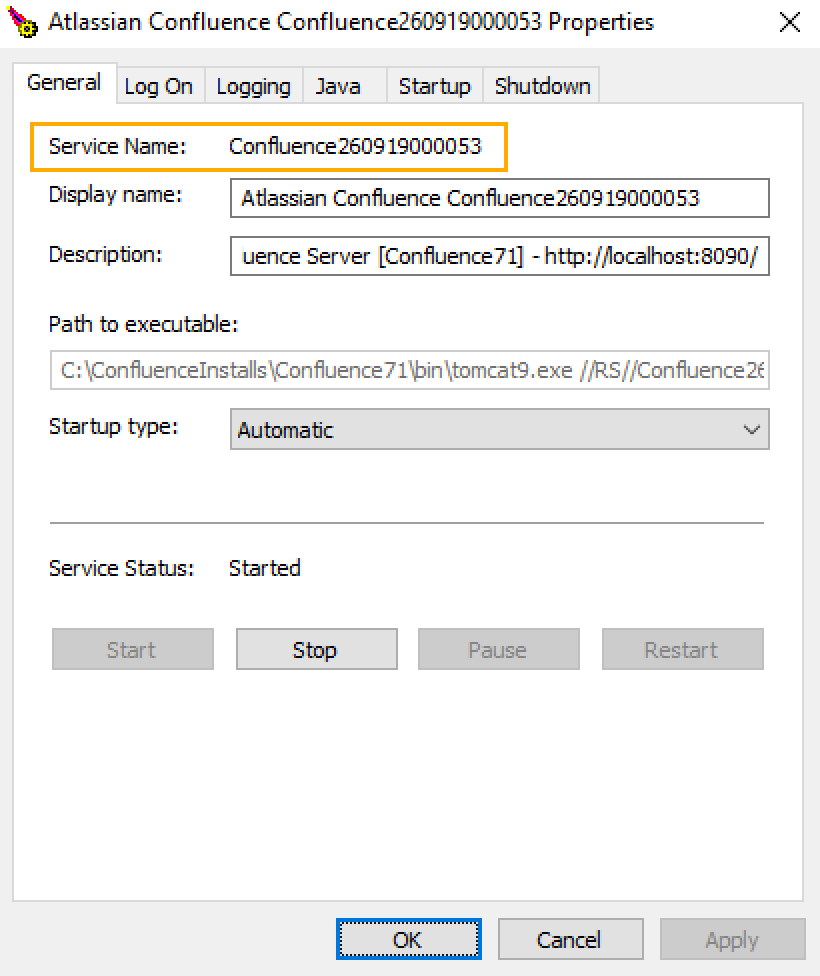
Task: Click the Pause button
Action: (497, 650)
